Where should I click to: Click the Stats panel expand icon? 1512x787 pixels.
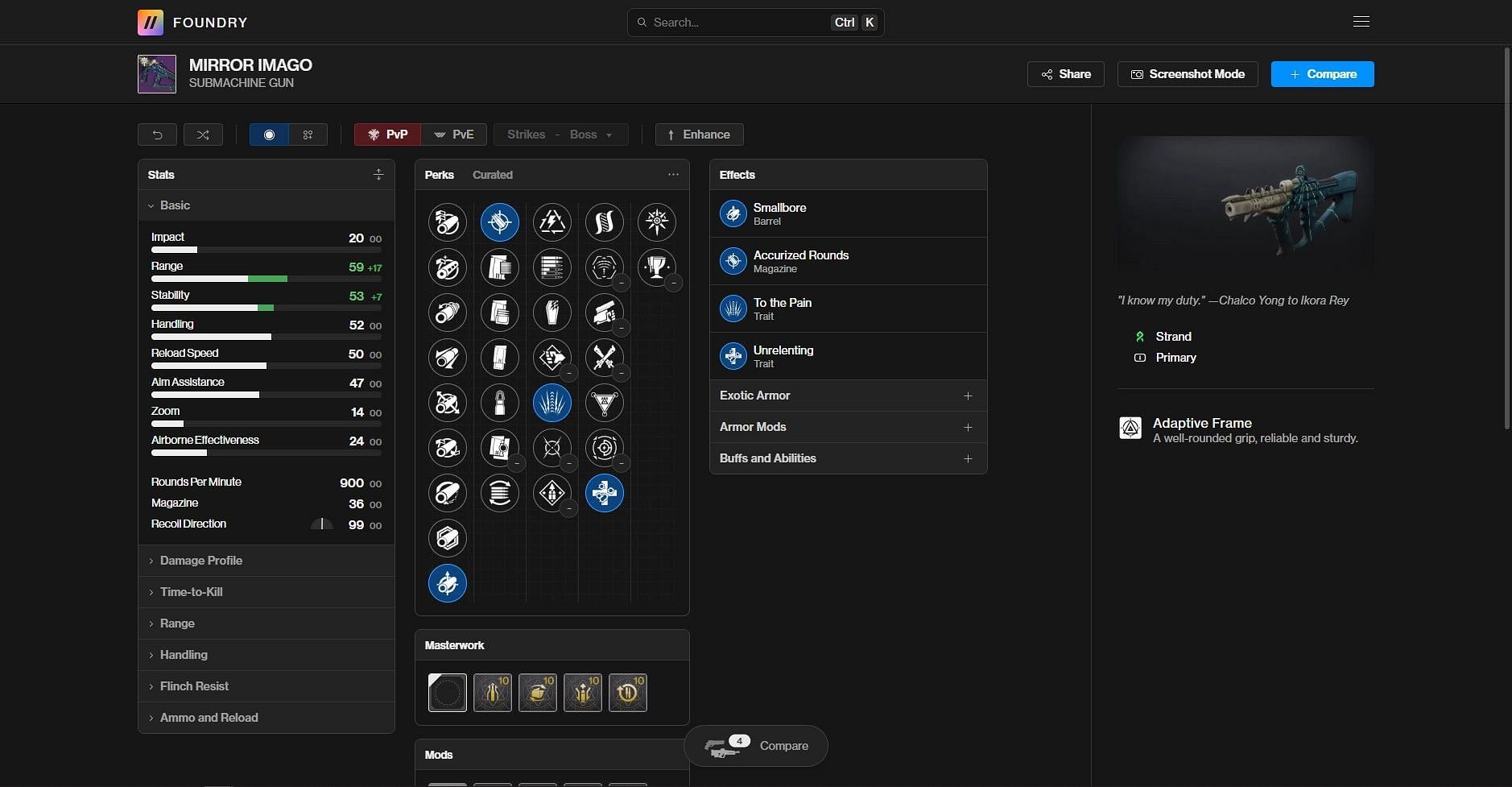point(378,174)
